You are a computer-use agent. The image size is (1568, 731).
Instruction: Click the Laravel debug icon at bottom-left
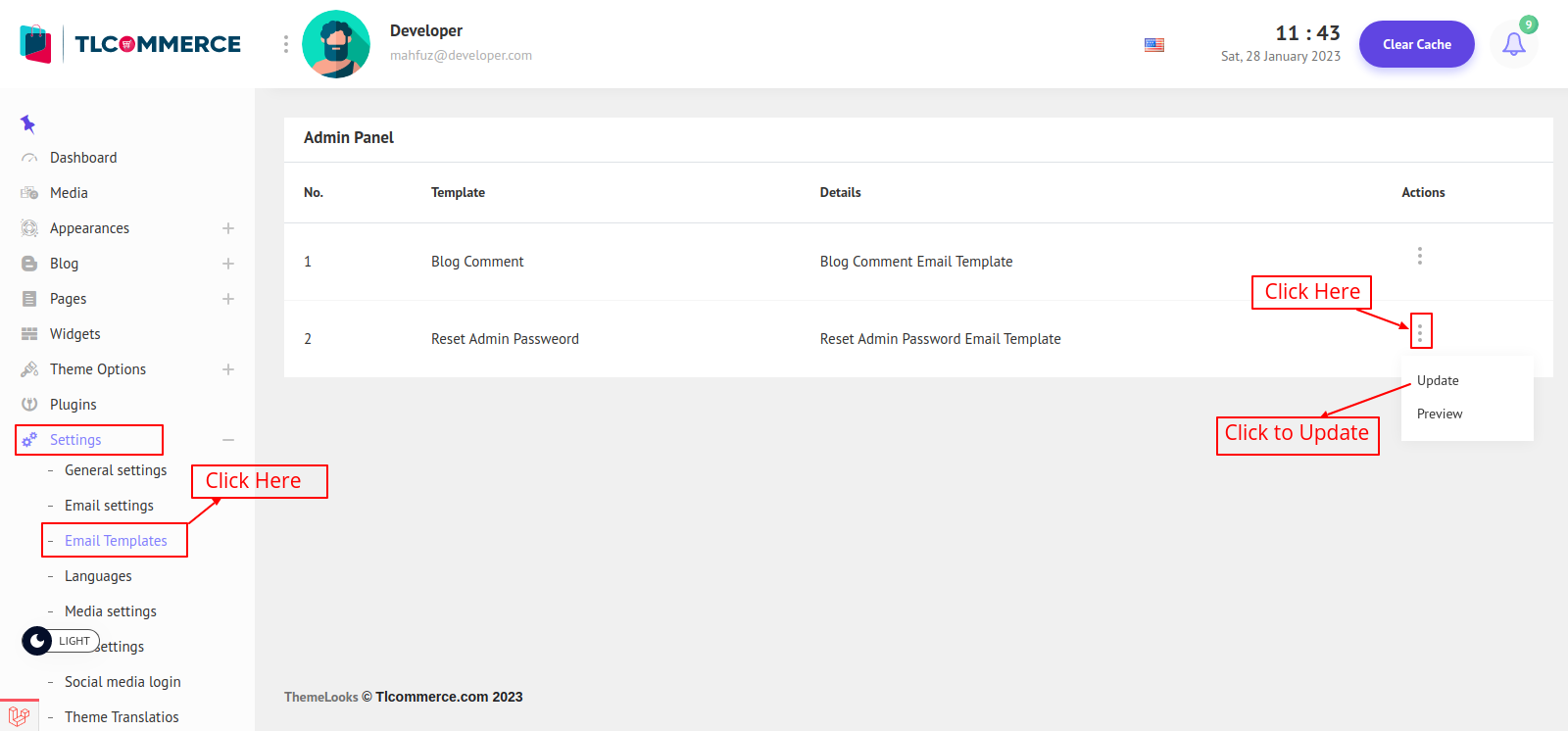point(19,716)
